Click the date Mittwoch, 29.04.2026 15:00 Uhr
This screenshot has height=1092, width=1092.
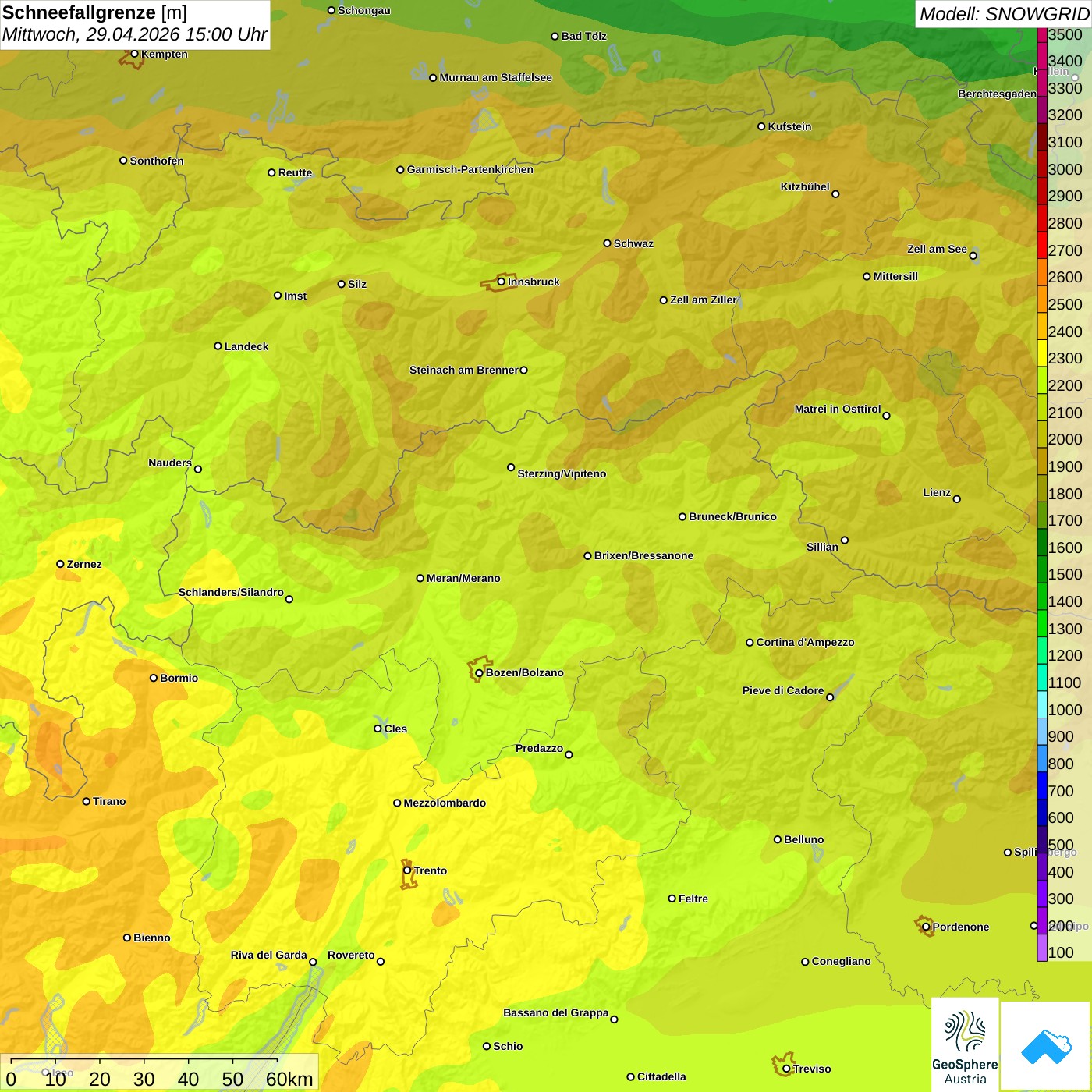click(134, 35)
